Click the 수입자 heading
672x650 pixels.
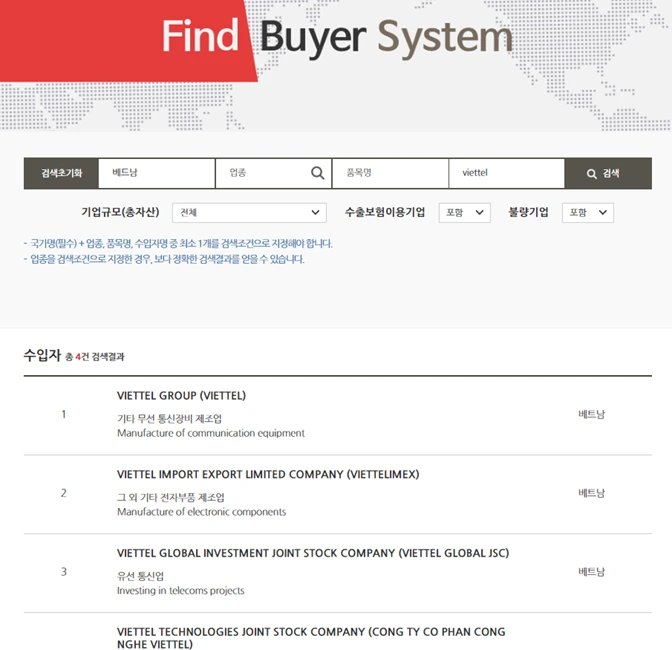[x=42, y=355]
